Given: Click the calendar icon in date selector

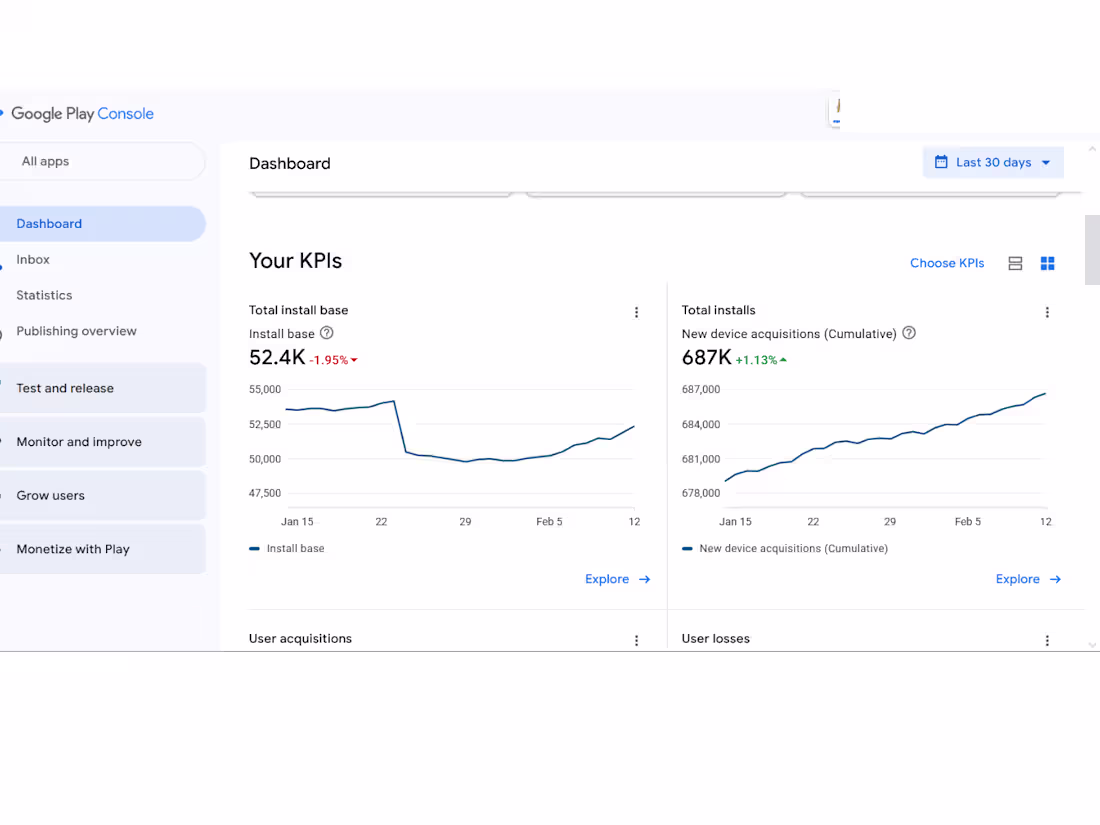Looking at the screenshot, I should click(x=941, y=162).
